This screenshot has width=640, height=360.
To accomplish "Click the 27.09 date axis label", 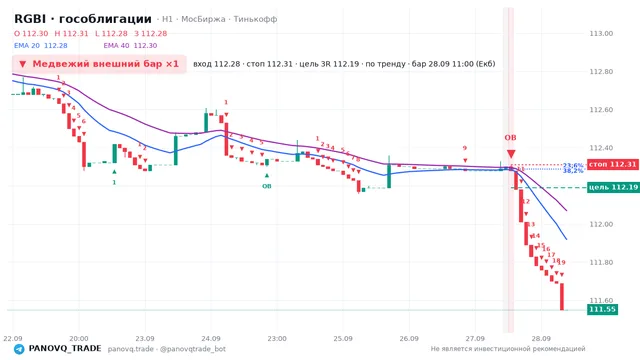I will 475,338.
